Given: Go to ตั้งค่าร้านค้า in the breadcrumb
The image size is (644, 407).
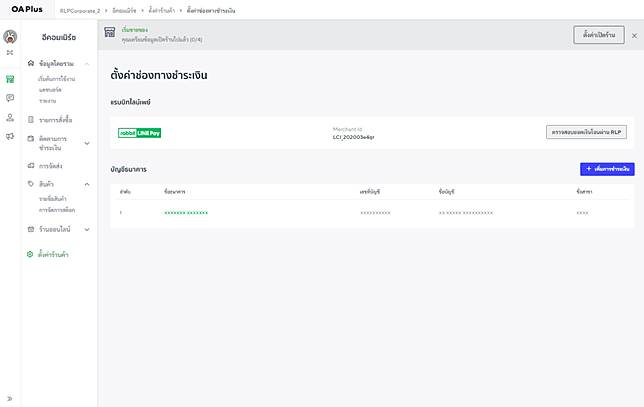Looking at the screenshot, I should tap(161, 11).
